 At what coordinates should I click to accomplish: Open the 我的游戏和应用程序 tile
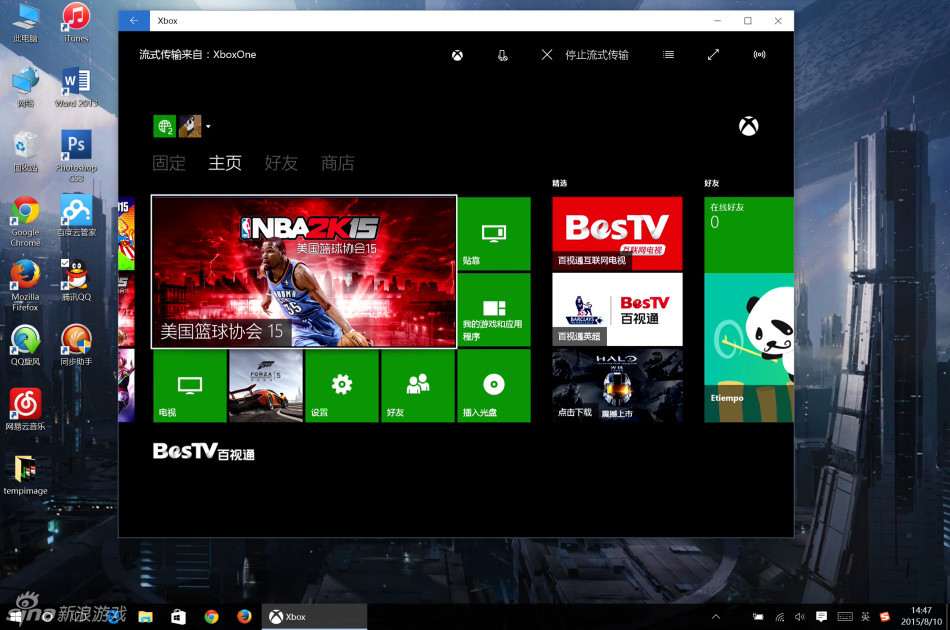(x=493, y=310)
